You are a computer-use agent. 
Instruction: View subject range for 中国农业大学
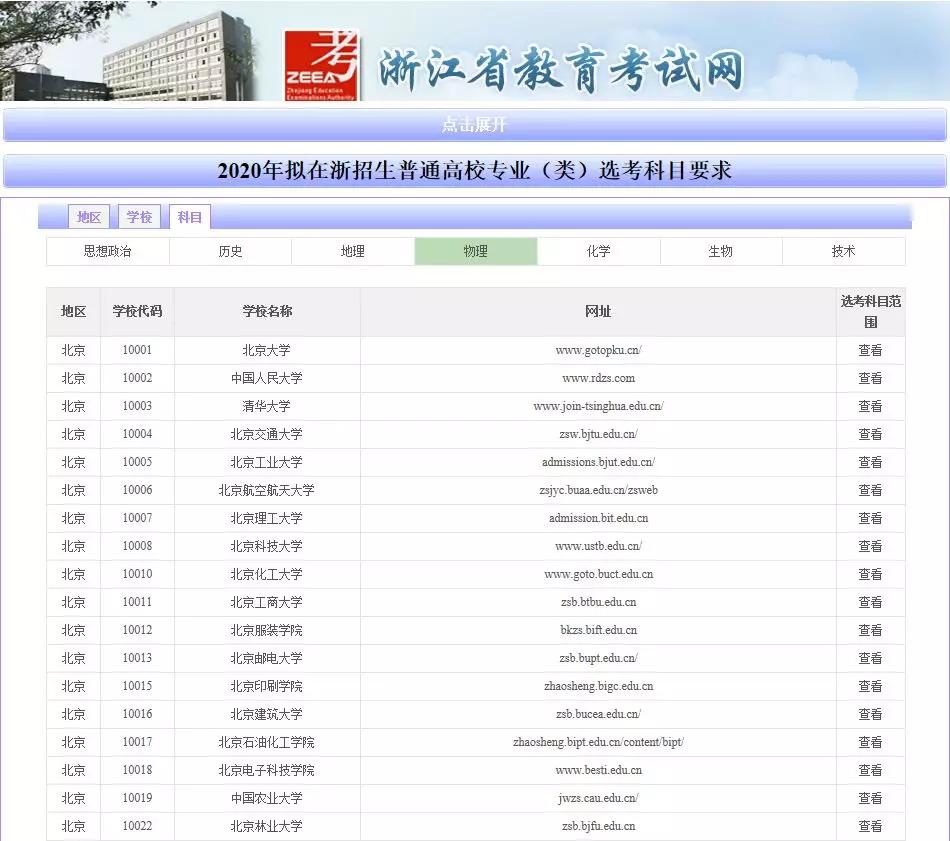tap(870, 798)
